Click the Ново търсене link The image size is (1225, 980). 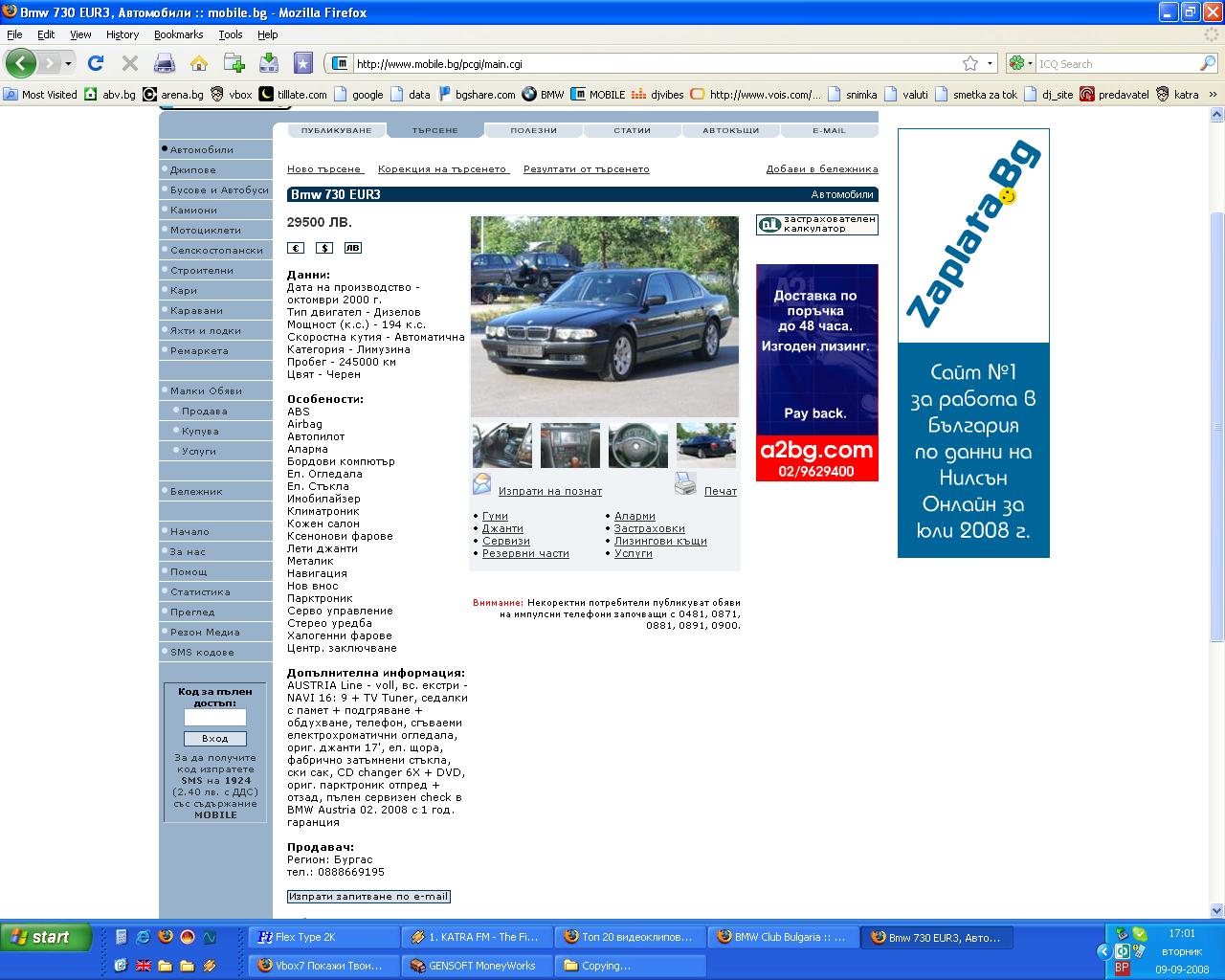click(x=324, y=169)
